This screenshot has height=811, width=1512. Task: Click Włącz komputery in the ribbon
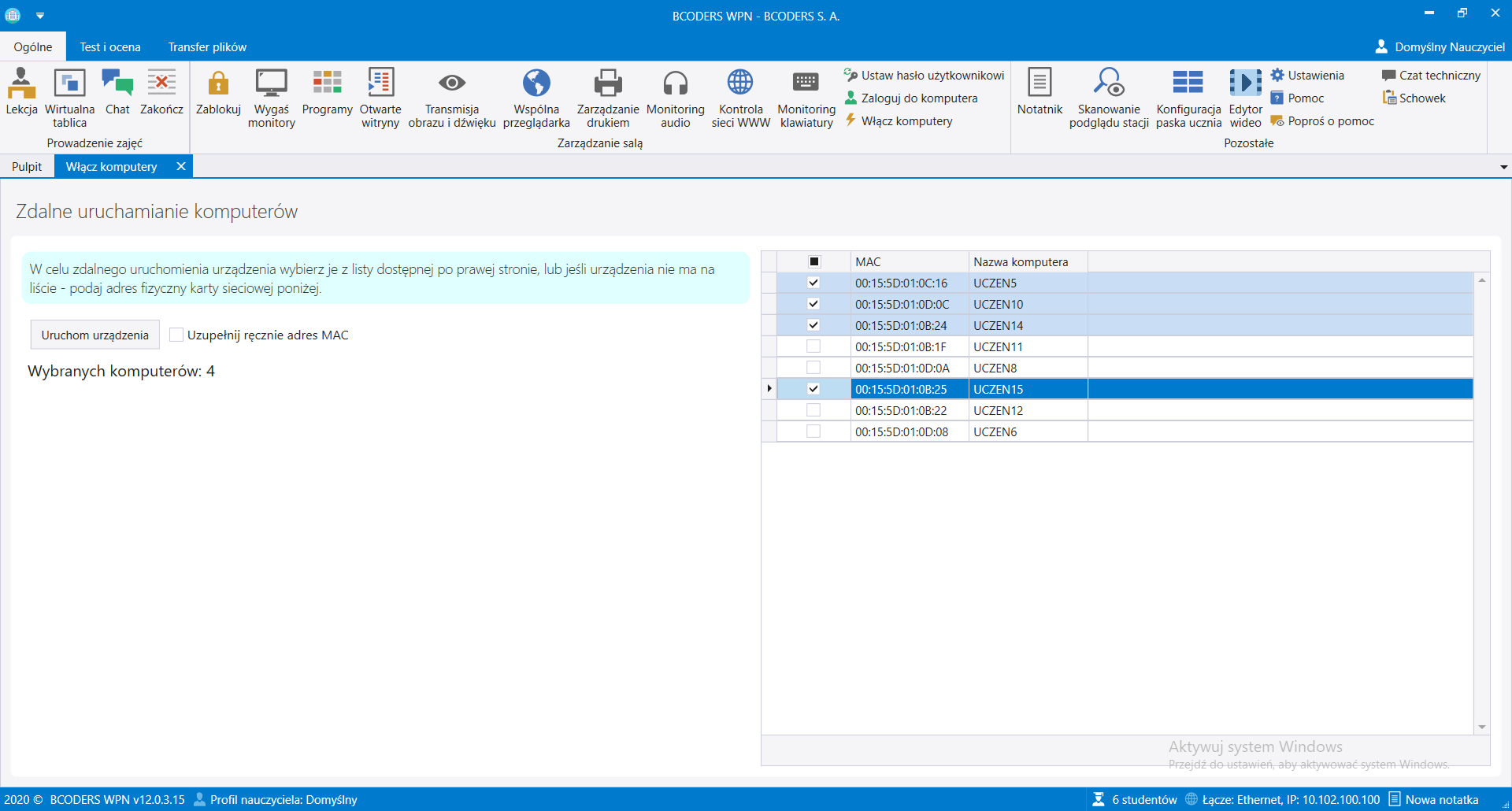click(x=898, y=121)
